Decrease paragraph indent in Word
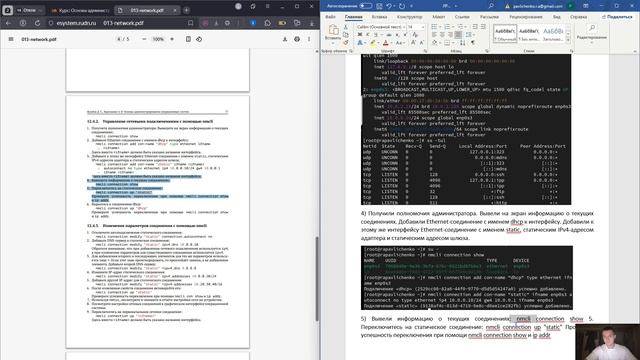Viewport: 640px width, 360px height. pos(475,27)
